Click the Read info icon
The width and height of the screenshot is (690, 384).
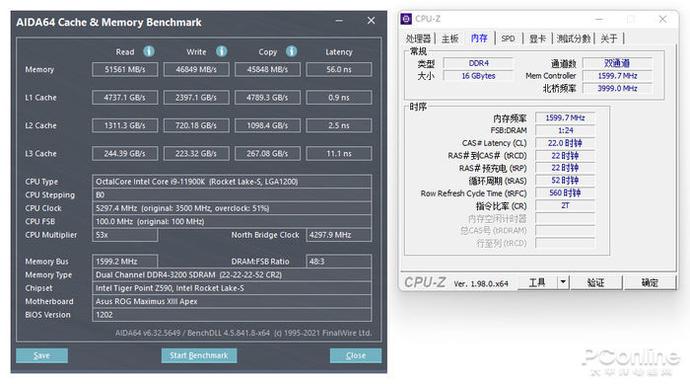pos(149,51)
